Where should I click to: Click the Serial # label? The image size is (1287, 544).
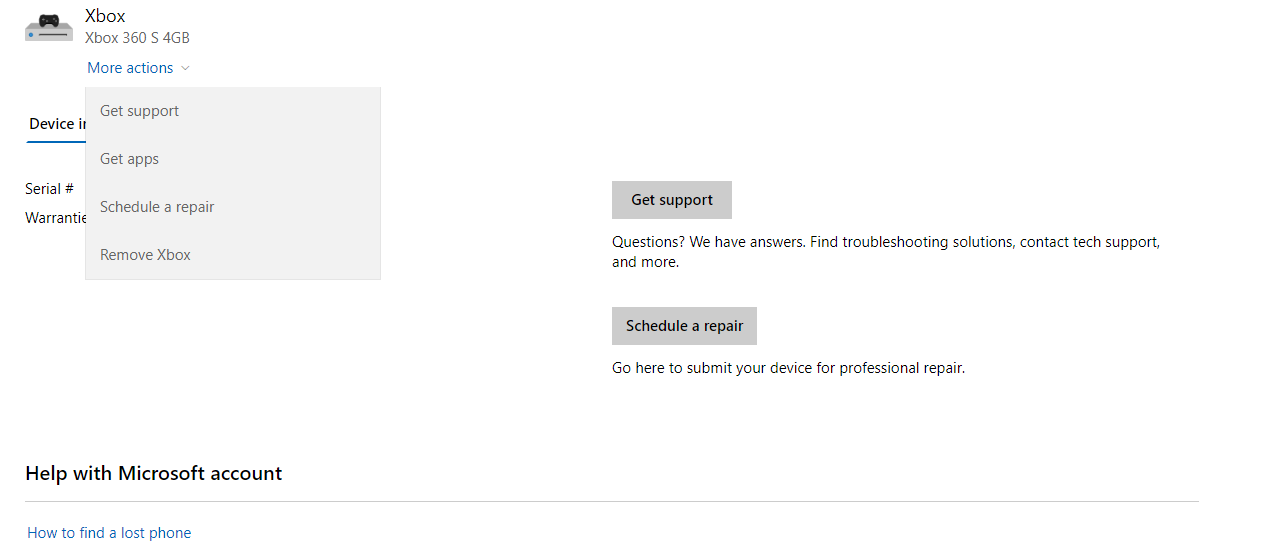50,188
